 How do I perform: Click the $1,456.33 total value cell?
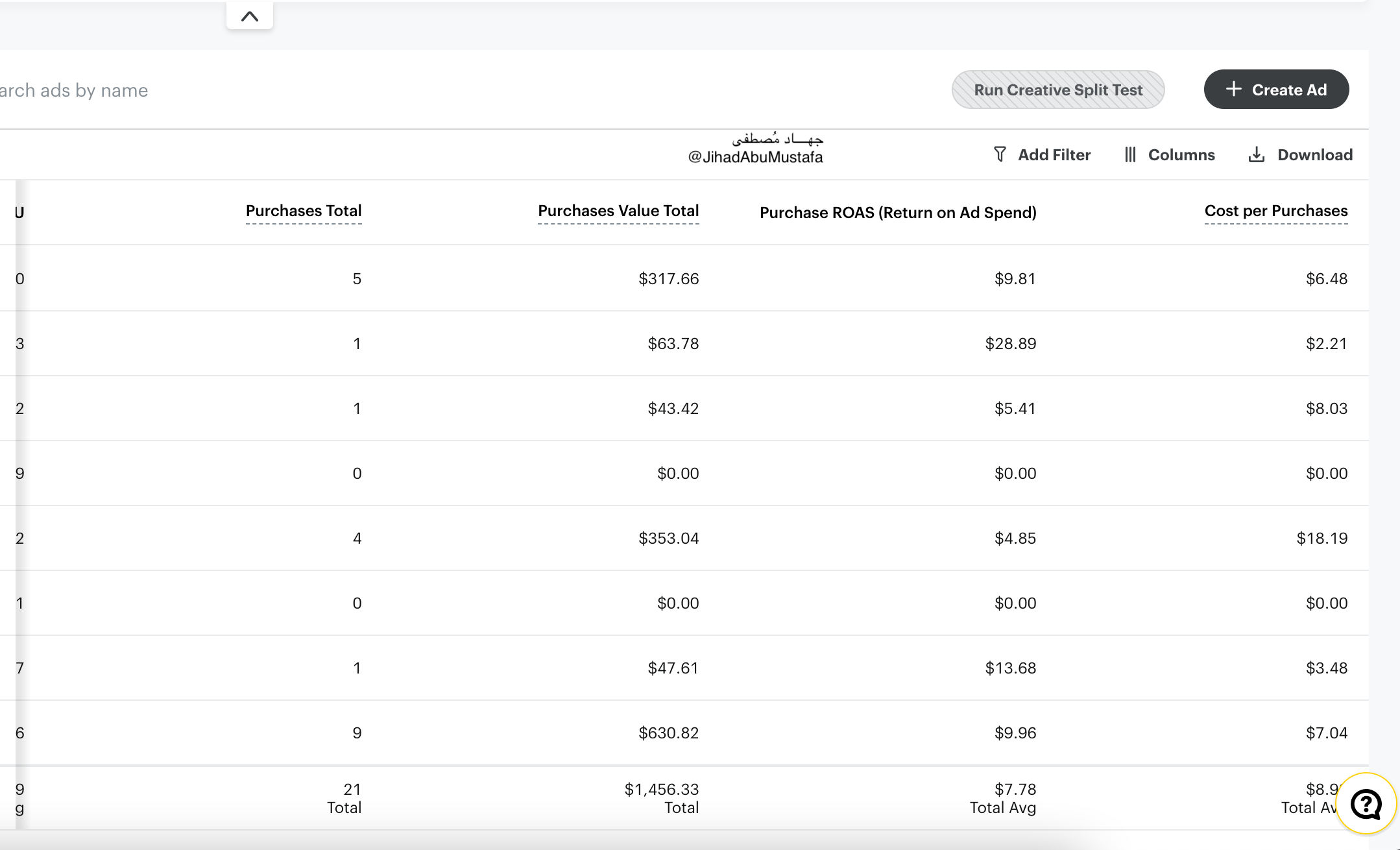(x=661, y=789)
